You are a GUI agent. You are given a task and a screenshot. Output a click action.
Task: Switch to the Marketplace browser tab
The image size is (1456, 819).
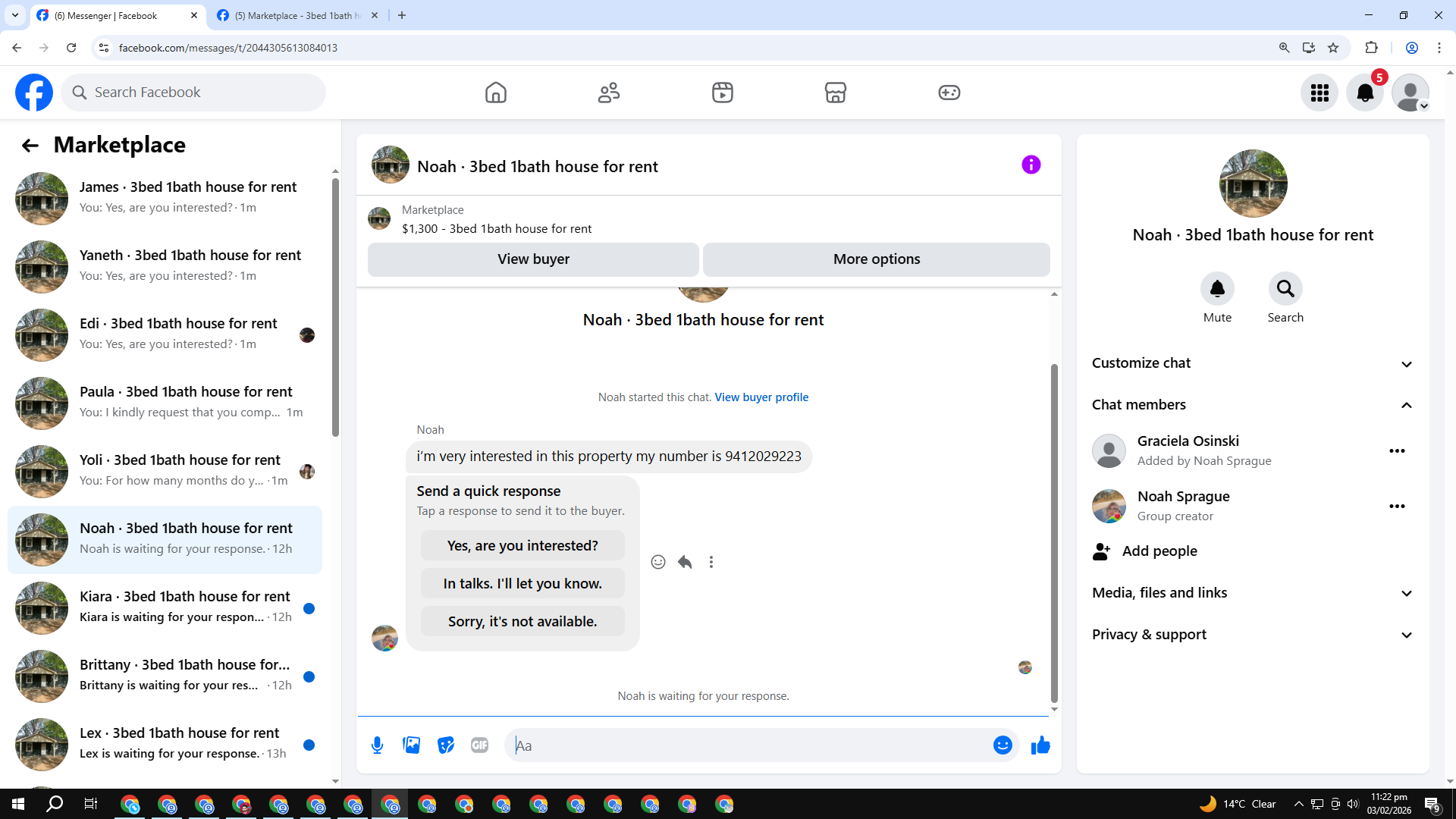[296, 15]
